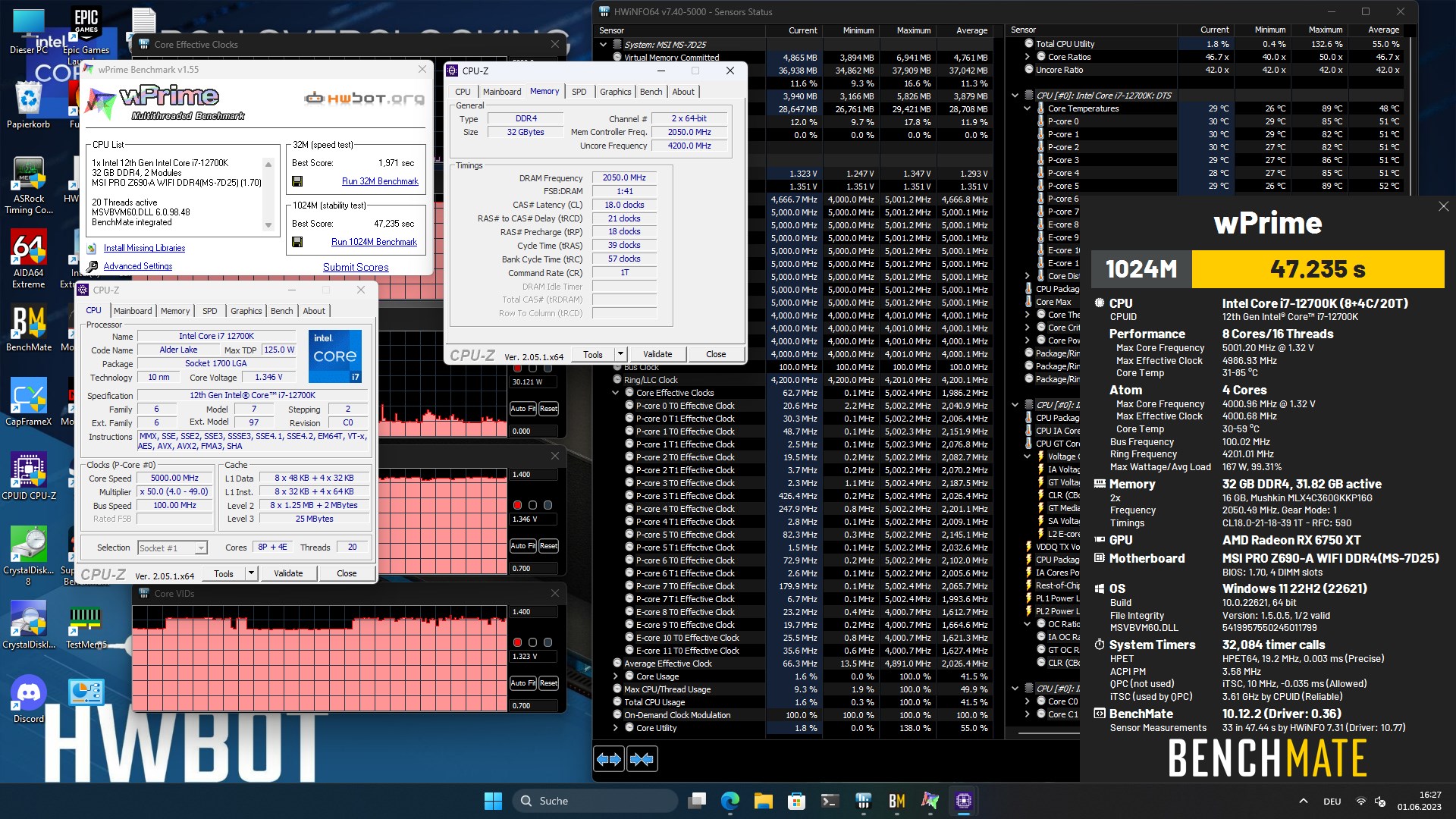Open wPrime icon in taskbar
This screenshot has width=1456, height=819.
pyautogui.click(x=930, y=801)
